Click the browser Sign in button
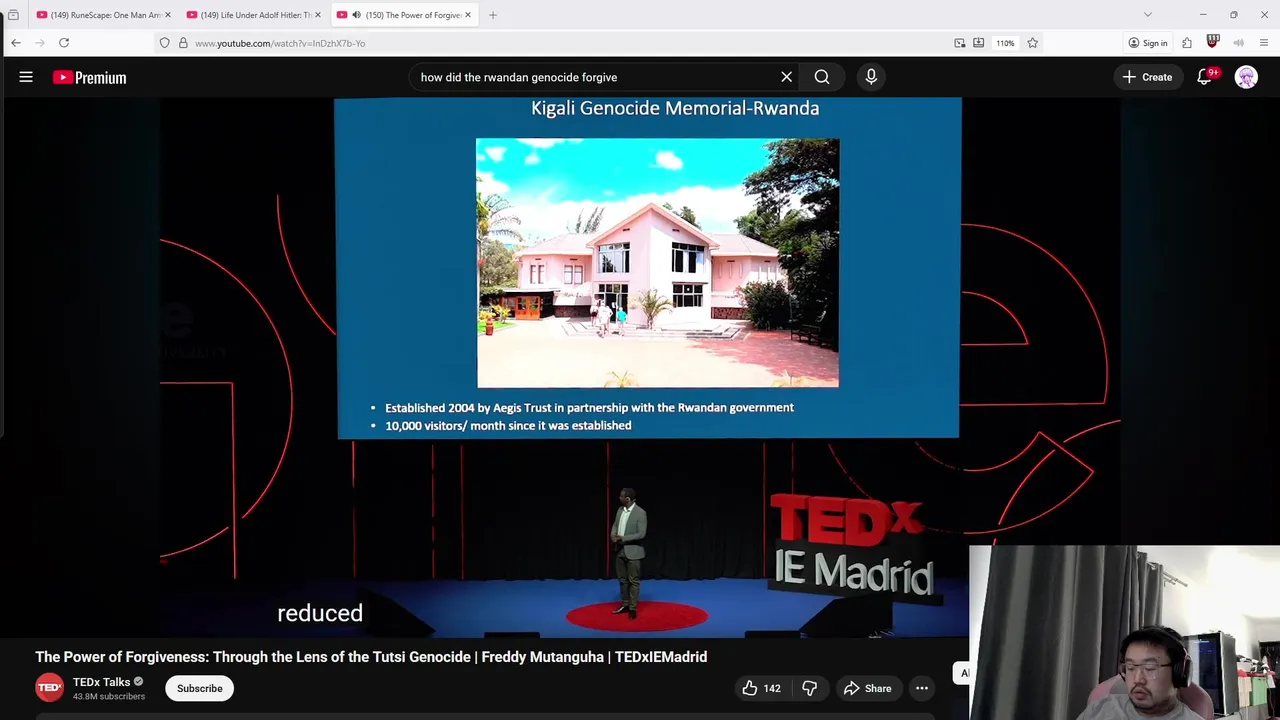Image resolution: width=1280 pixels, height=720 pixels. pos(1147,43)
